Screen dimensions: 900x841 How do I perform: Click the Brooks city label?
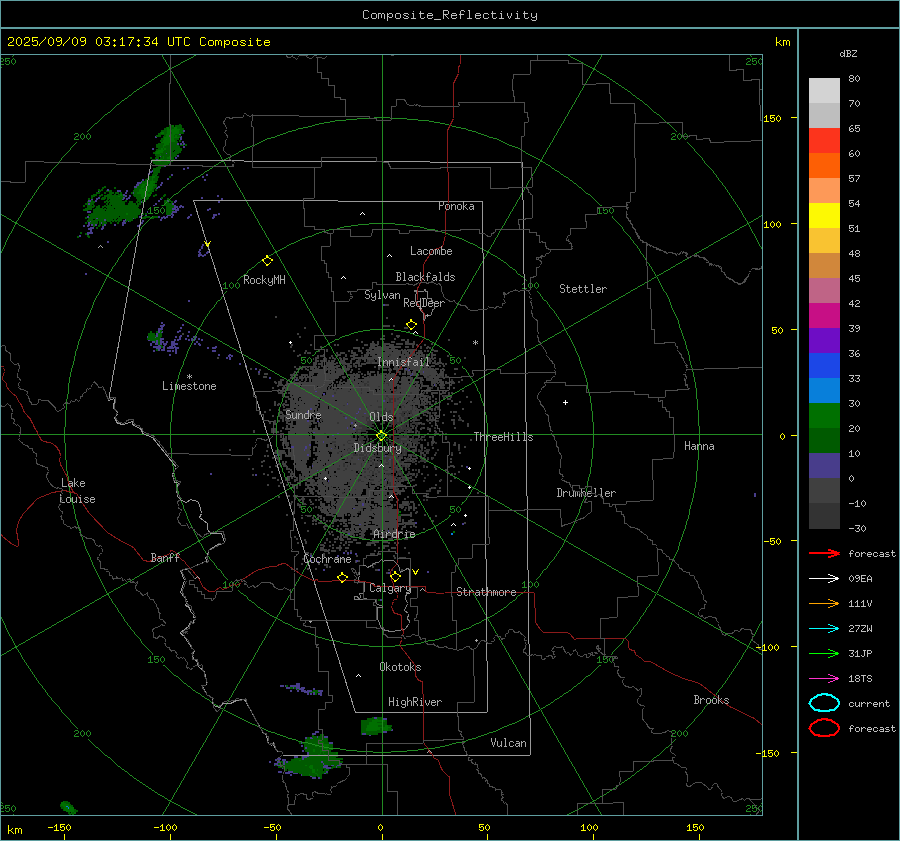711,700
